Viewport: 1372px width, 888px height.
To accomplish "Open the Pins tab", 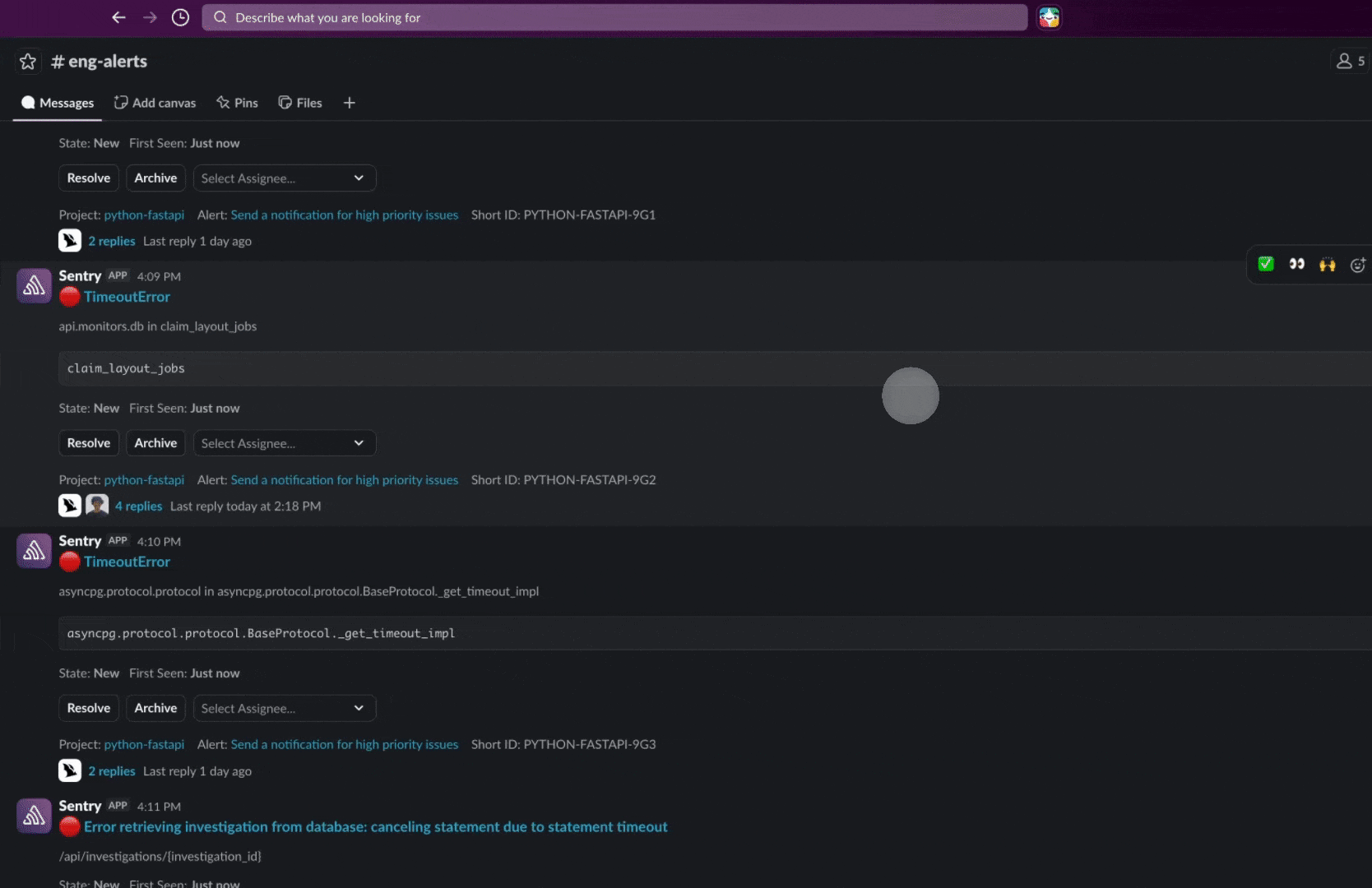I will [237, 103].
